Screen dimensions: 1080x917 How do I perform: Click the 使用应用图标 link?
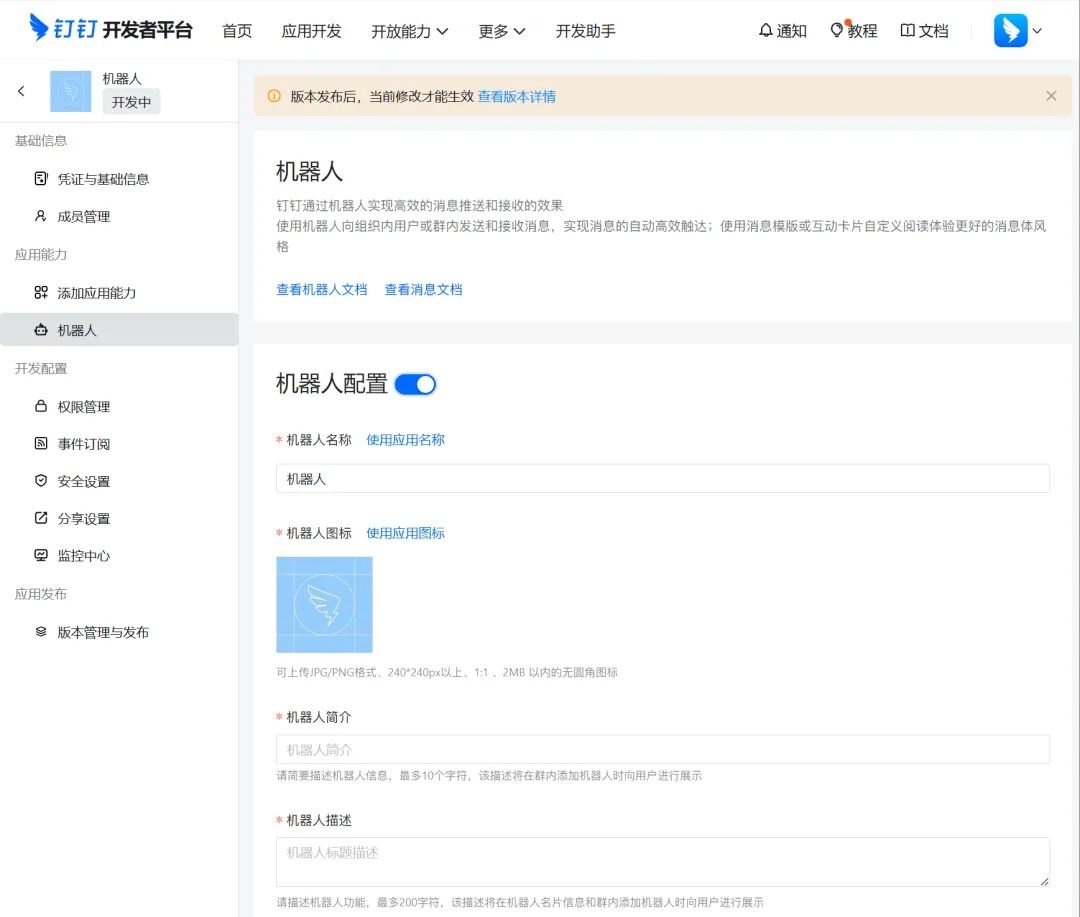point(405,533)
